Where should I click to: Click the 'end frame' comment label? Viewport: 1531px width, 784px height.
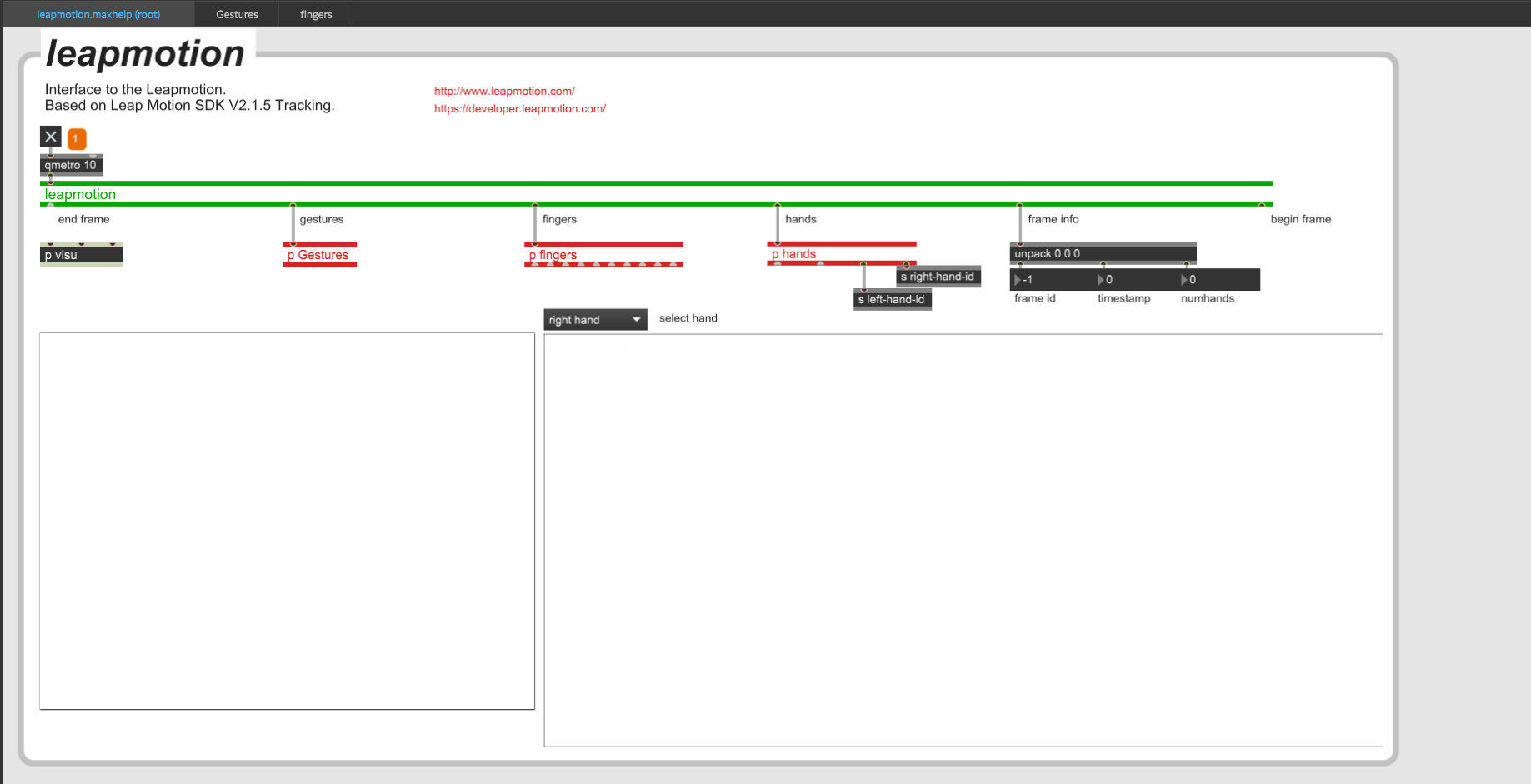pyautogui.click(x=83, y=219)
